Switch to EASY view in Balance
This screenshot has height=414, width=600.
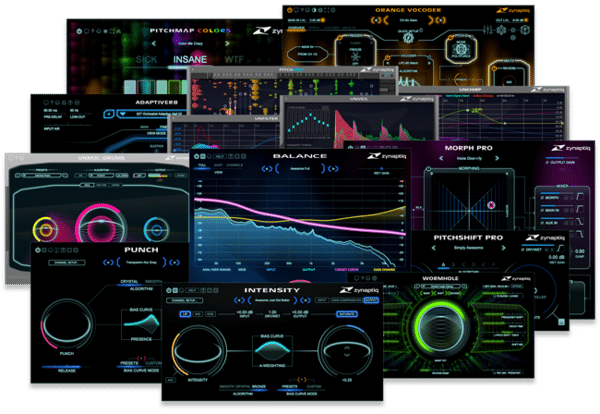[218, 165]
